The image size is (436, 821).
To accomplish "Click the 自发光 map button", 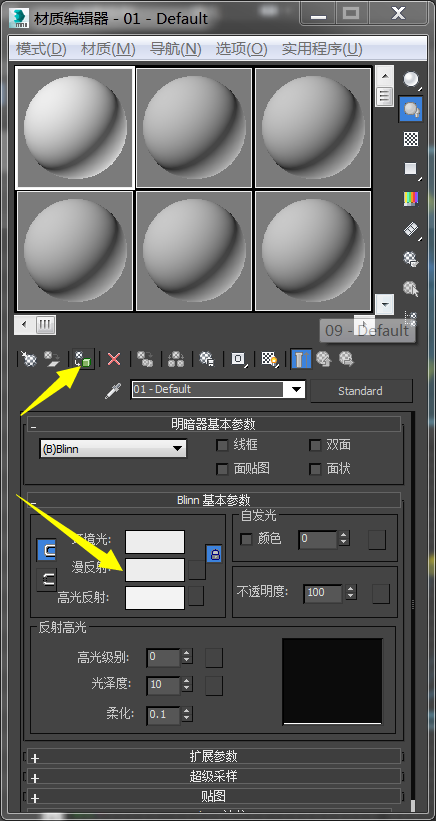I will click(377, 539).
